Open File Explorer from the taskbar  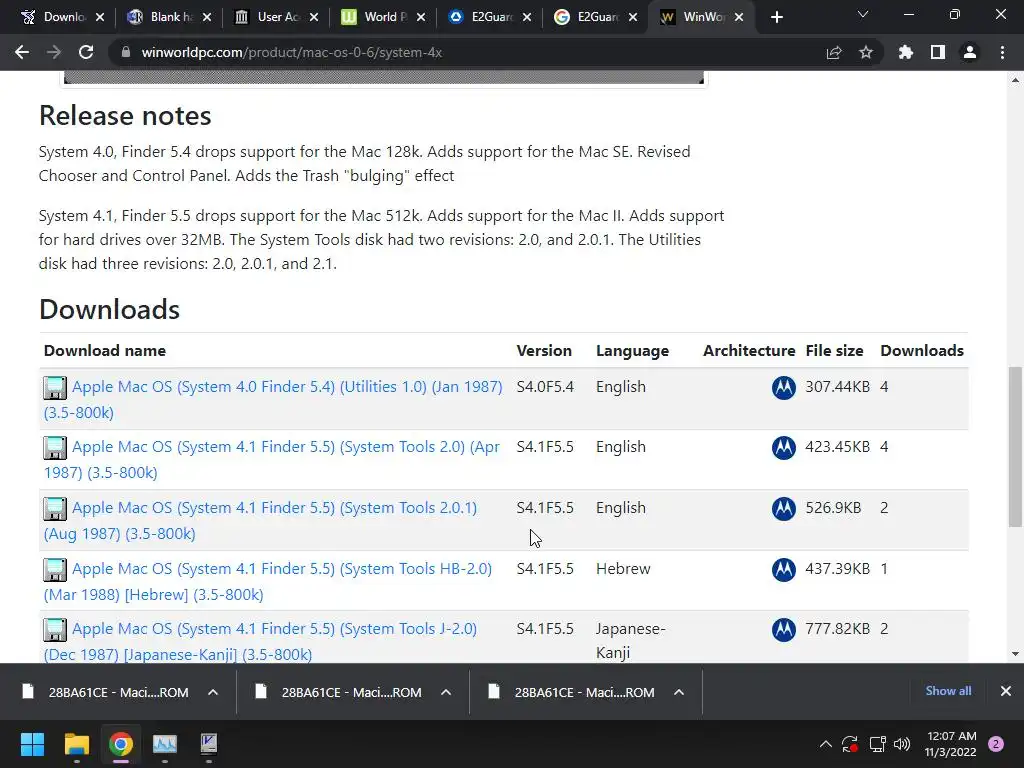[76, 744]
